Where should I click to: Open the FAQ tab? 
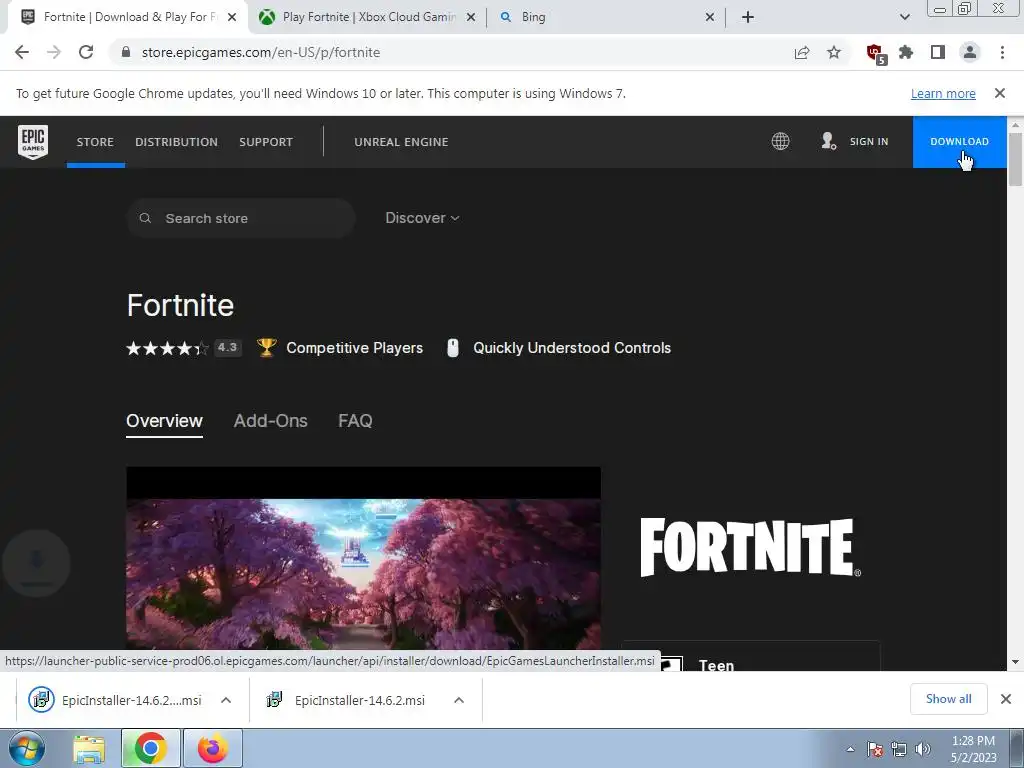point(355,421)
